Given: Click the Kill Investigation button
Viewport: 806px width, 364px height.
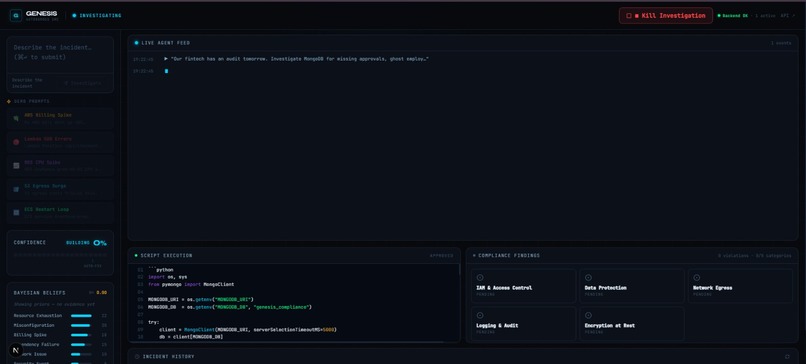Looking at the screenshot, I should [666, 15].
